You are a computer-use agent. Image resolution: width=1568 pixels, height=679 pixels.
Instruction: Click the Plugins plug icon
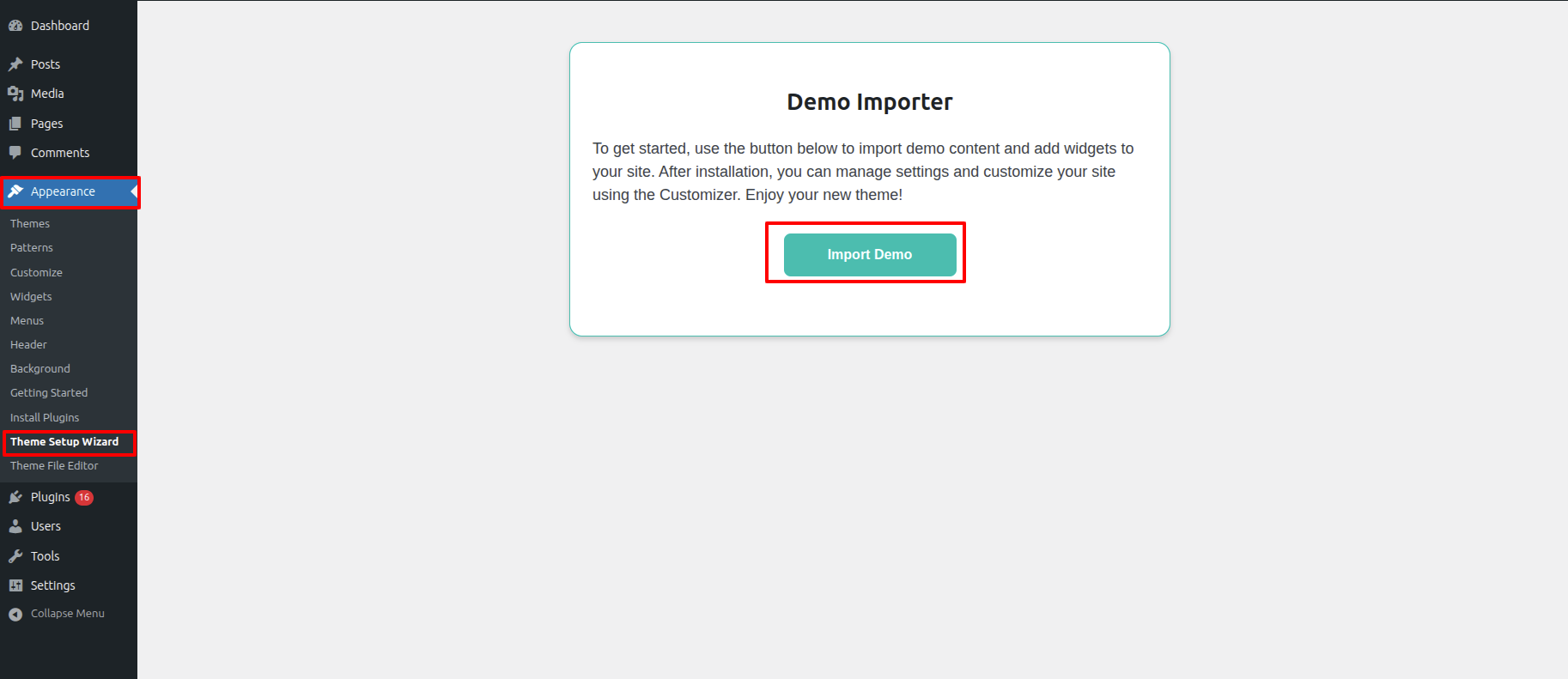point(15,497)
